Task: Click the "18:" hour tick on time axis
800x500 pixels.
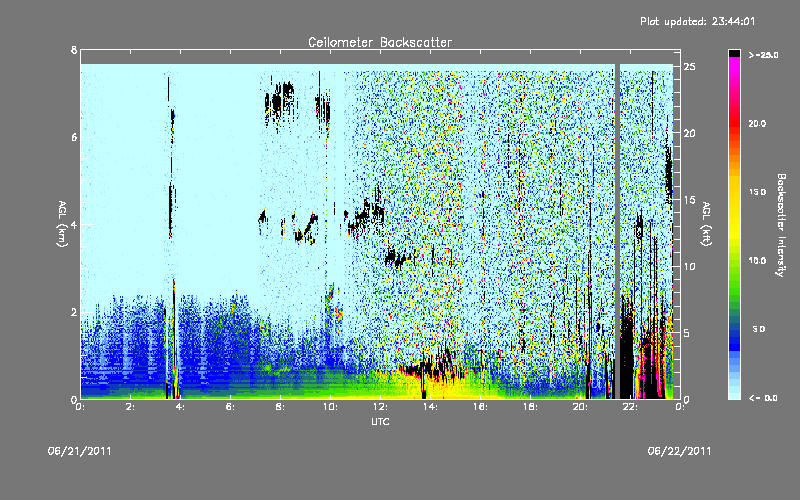Action: (530, 407)
